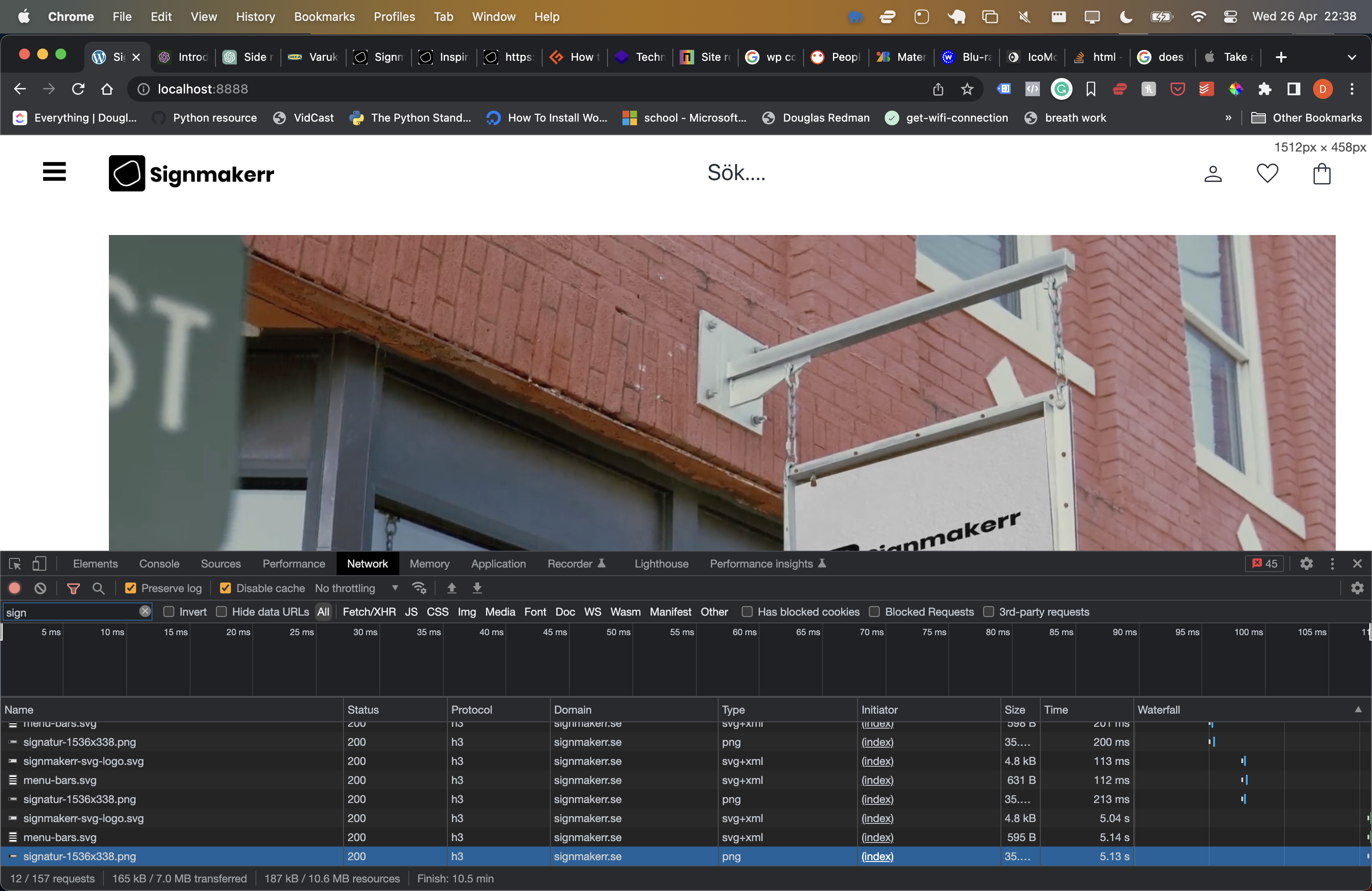Click the Import HAR file arrow
Image resolution: width=1372 pixels, height=891 pixels.
[x=451, y=588]
